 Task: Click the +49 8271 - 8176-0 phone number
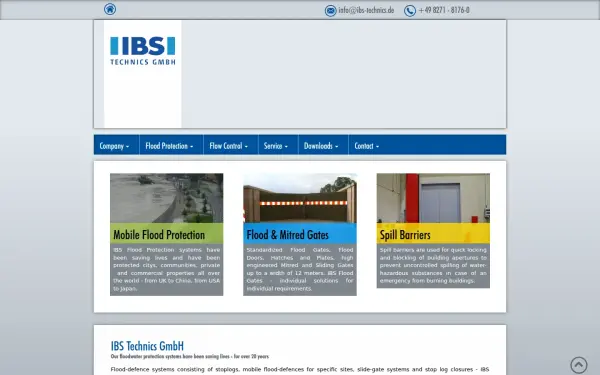point(444,10)
